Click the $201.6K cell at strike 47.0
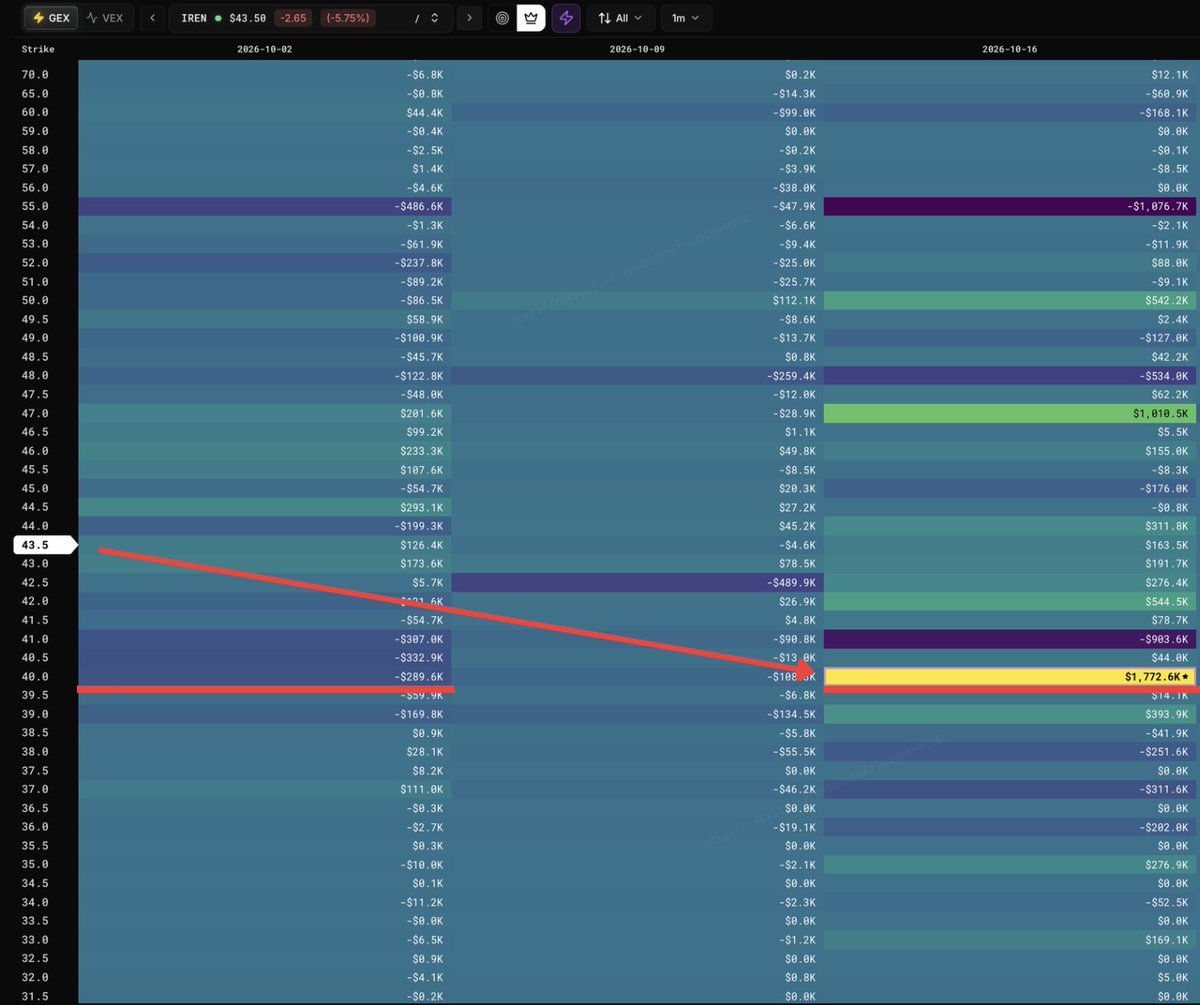 (265, 413)
